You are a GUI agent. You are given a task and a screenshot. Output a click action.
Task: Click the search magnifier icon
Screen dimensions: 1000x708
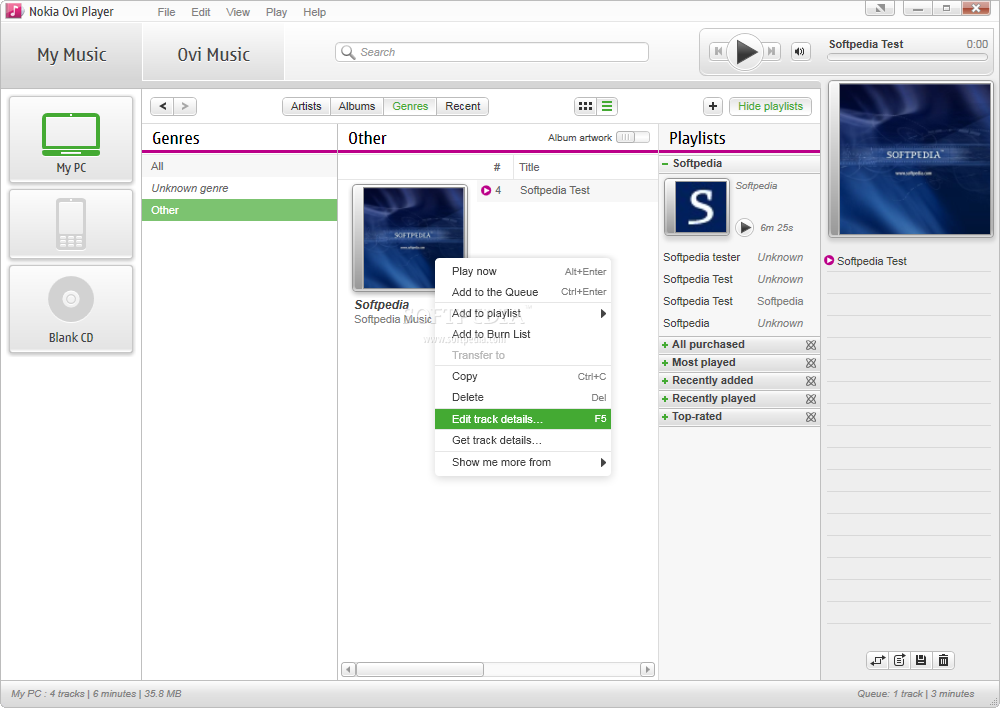pyautogui.click(x=348, y=52)
